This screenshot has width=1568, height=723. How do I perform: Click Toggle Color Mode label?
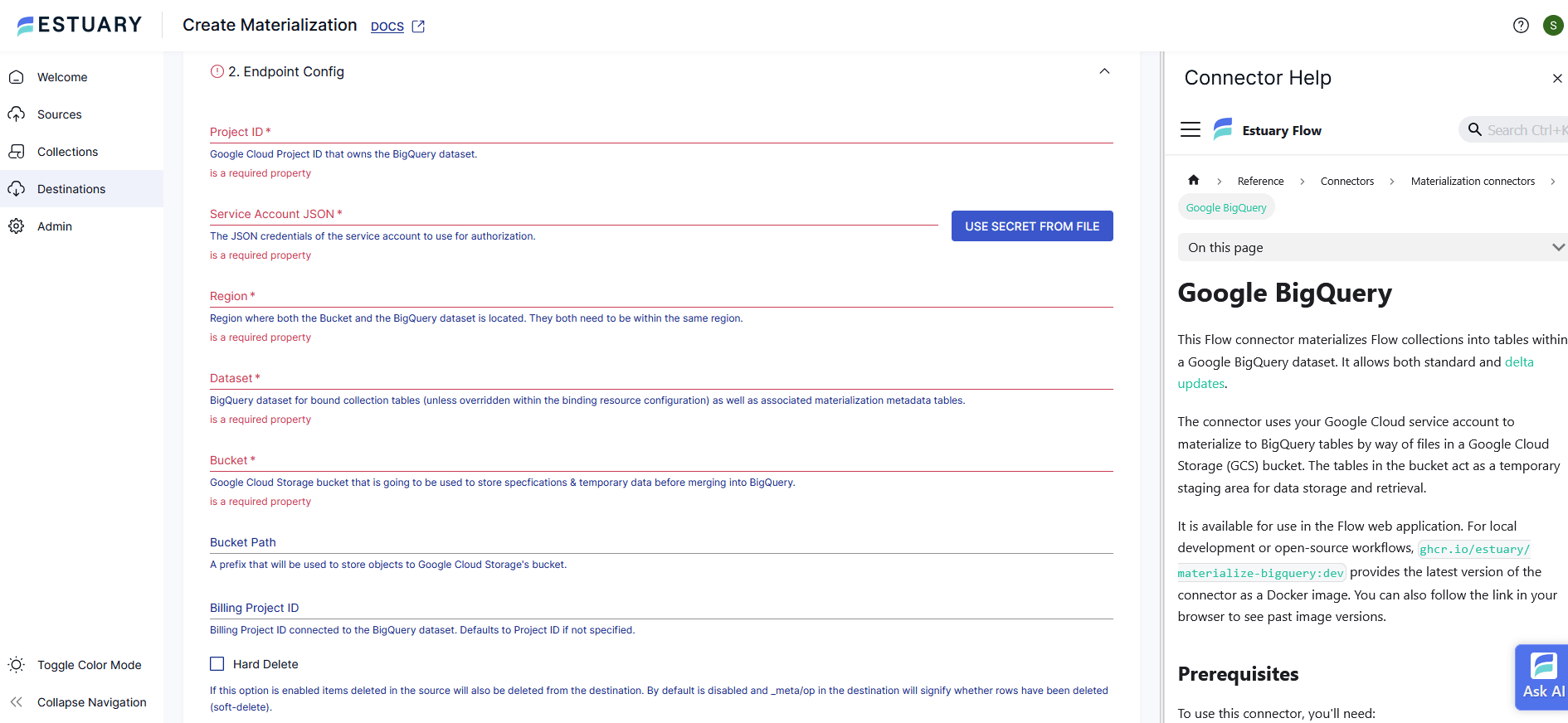pyautogui.click(x=90, y=665)
